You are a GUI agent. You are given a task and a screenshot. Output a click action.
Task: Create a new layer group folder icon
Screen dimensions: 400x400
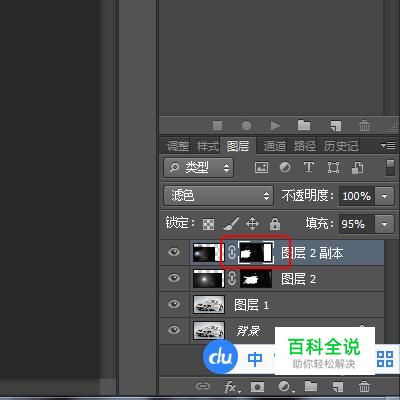(x=311, y=386)
